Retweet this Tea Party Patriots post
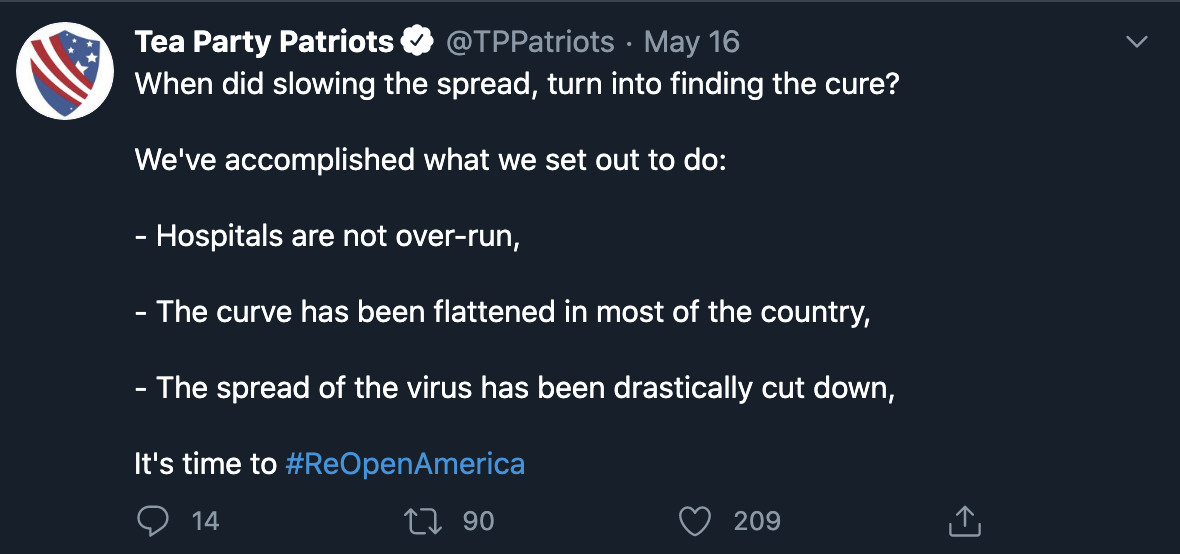Screen dimensions: 1180x554 (423, 521)
